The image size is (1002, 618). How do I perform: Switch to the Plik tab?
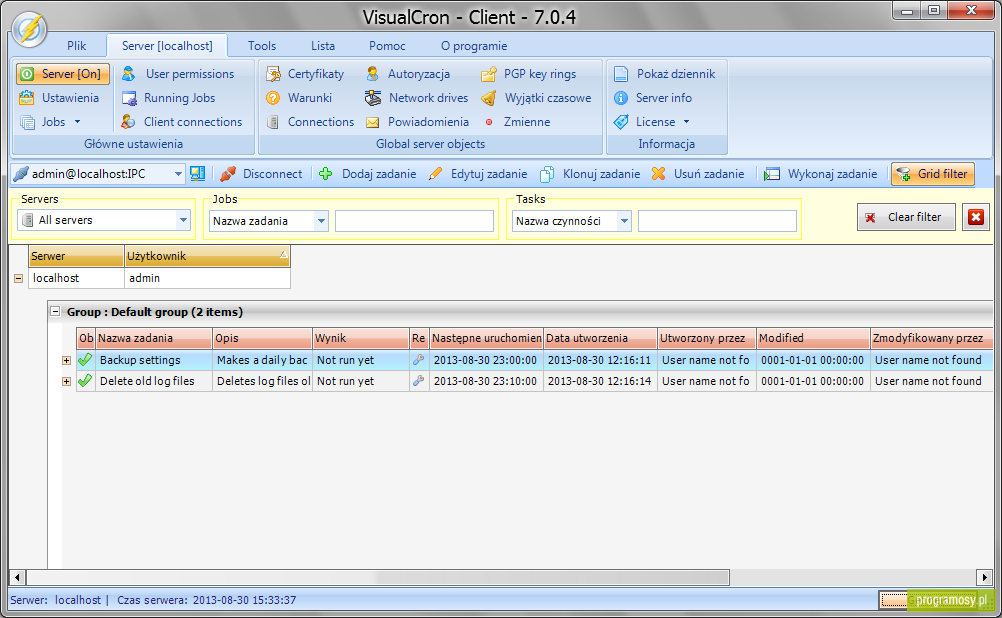click(76, 46)
